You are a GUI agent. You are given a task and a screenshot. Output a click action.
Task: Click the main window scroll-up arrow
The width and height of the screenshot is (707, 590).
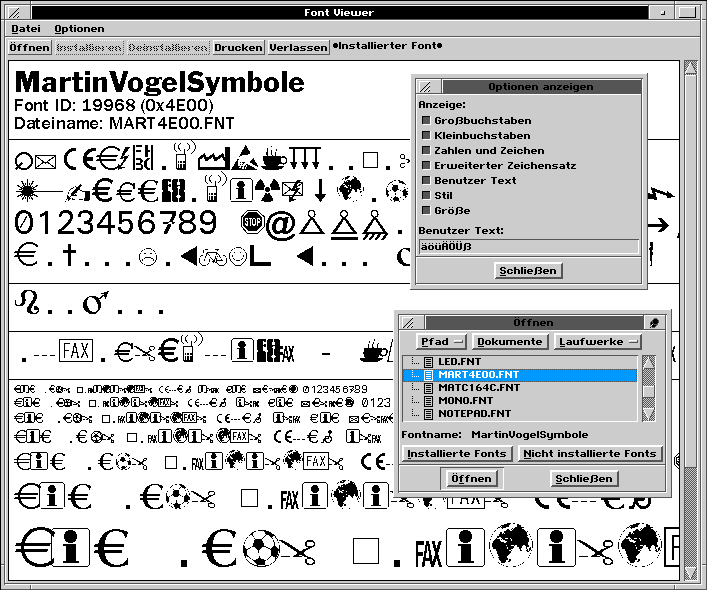[x=690, y=68]
